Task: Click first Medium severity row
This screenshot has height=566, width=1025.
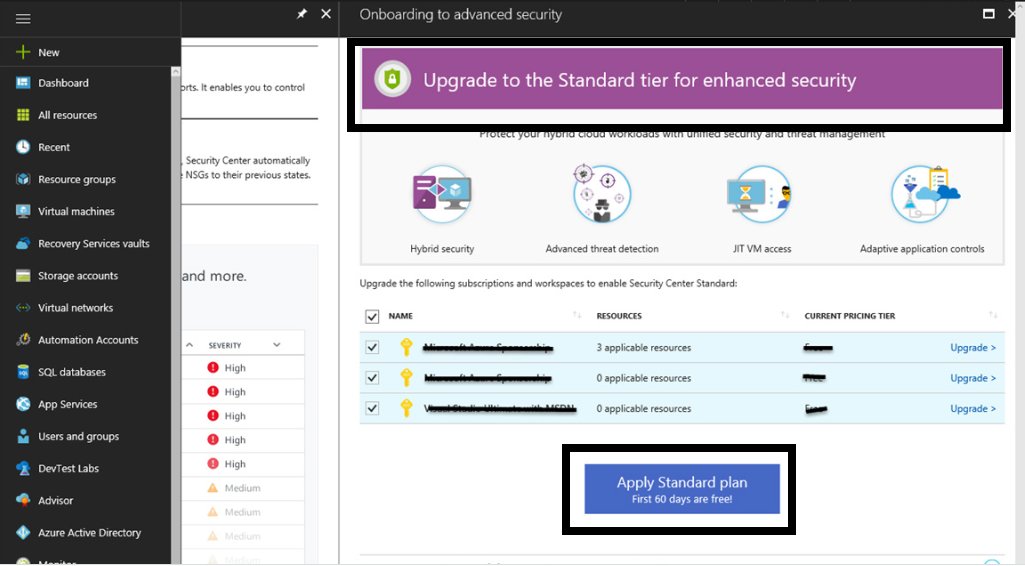Action: [243, 488]
